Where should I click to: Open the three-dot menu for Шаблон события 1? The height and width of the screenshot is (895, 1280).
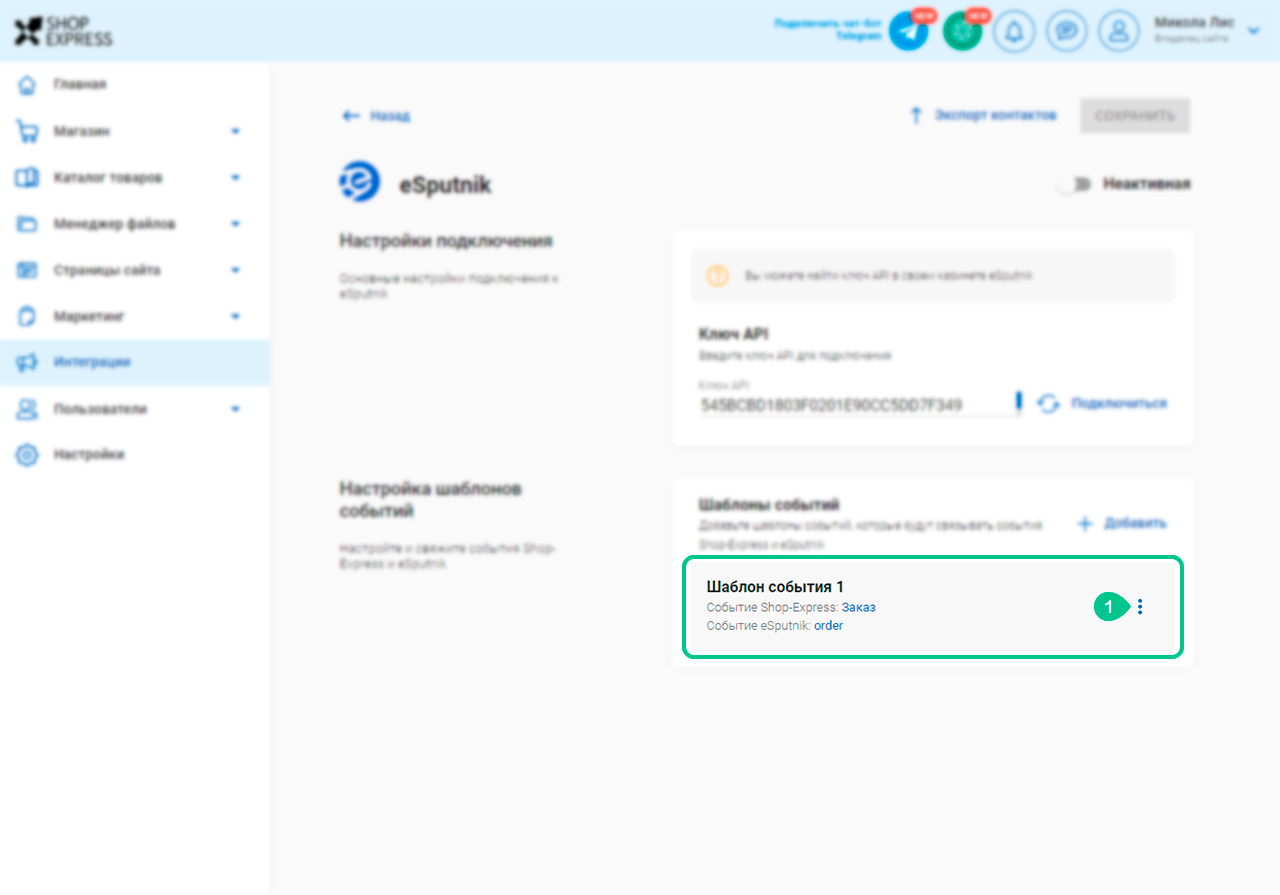click(x=1140, y=607)
